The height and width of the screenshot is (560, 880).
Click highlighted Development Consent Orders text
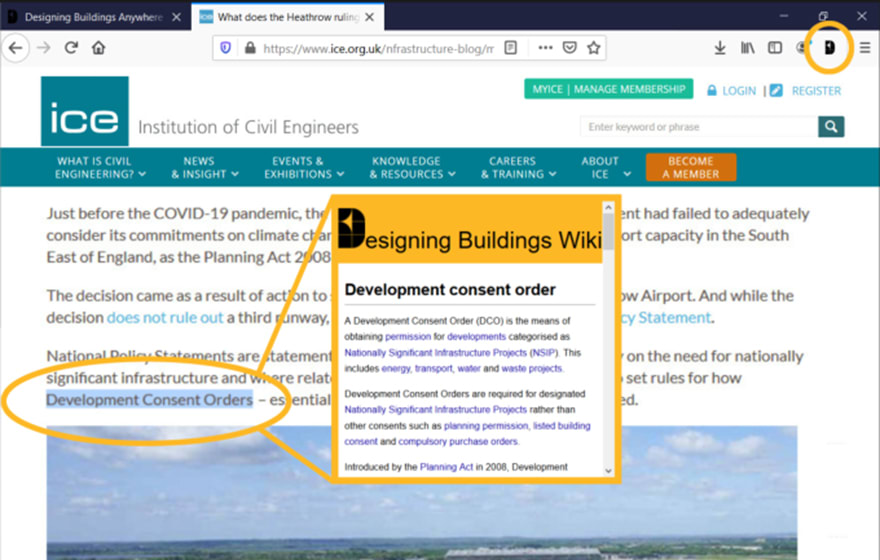[x=149, y=400]
